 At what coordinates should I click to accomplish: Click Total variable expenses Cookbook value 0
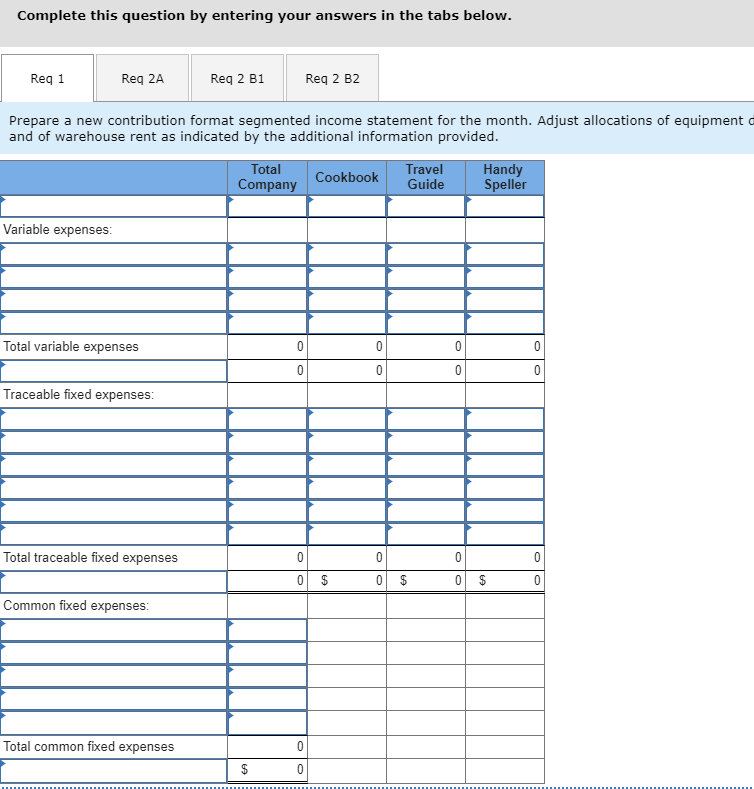pyautogui.click(x=379, y=347)
